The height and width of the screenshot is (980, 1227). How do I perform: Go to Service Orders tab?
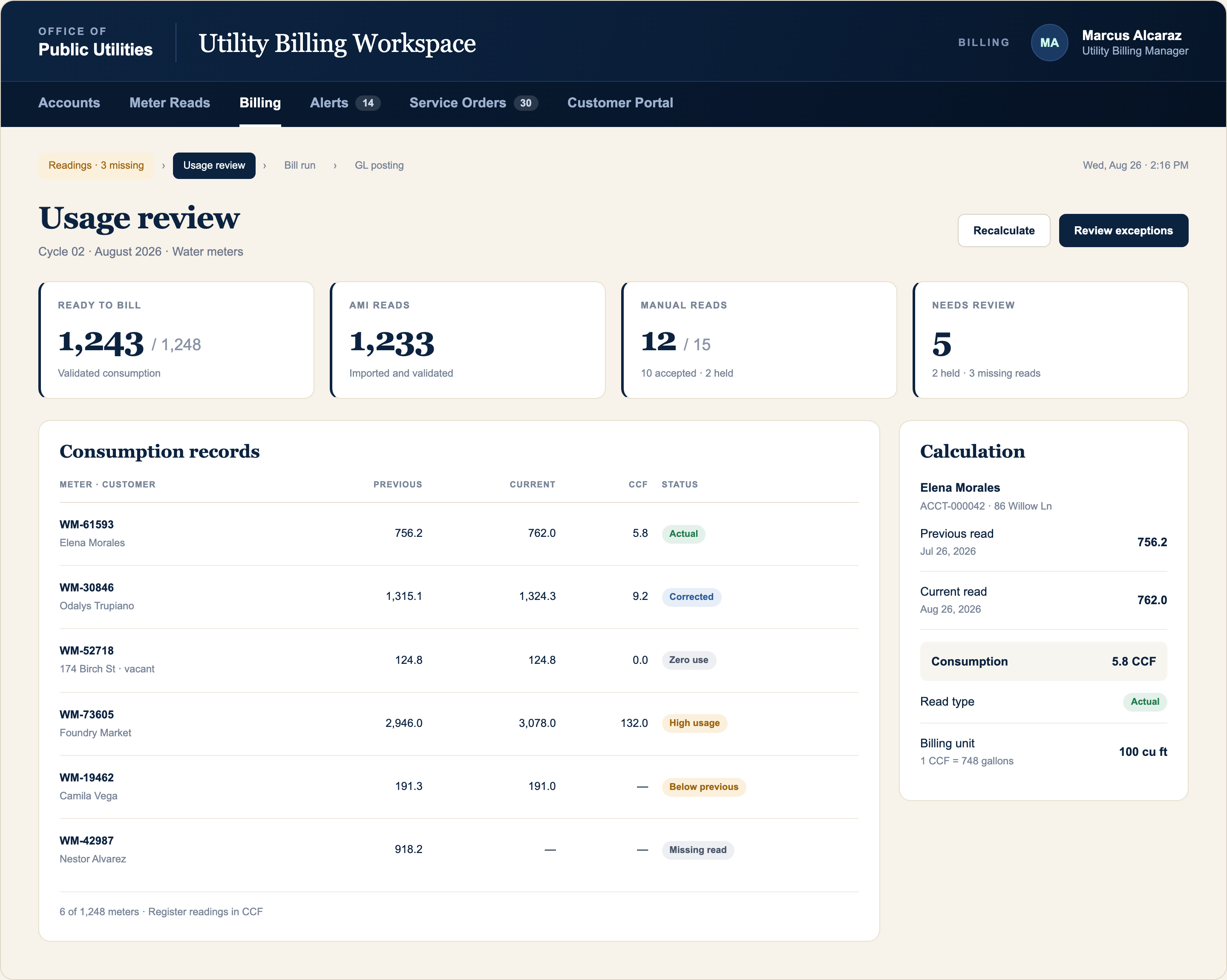coord(473,103)
